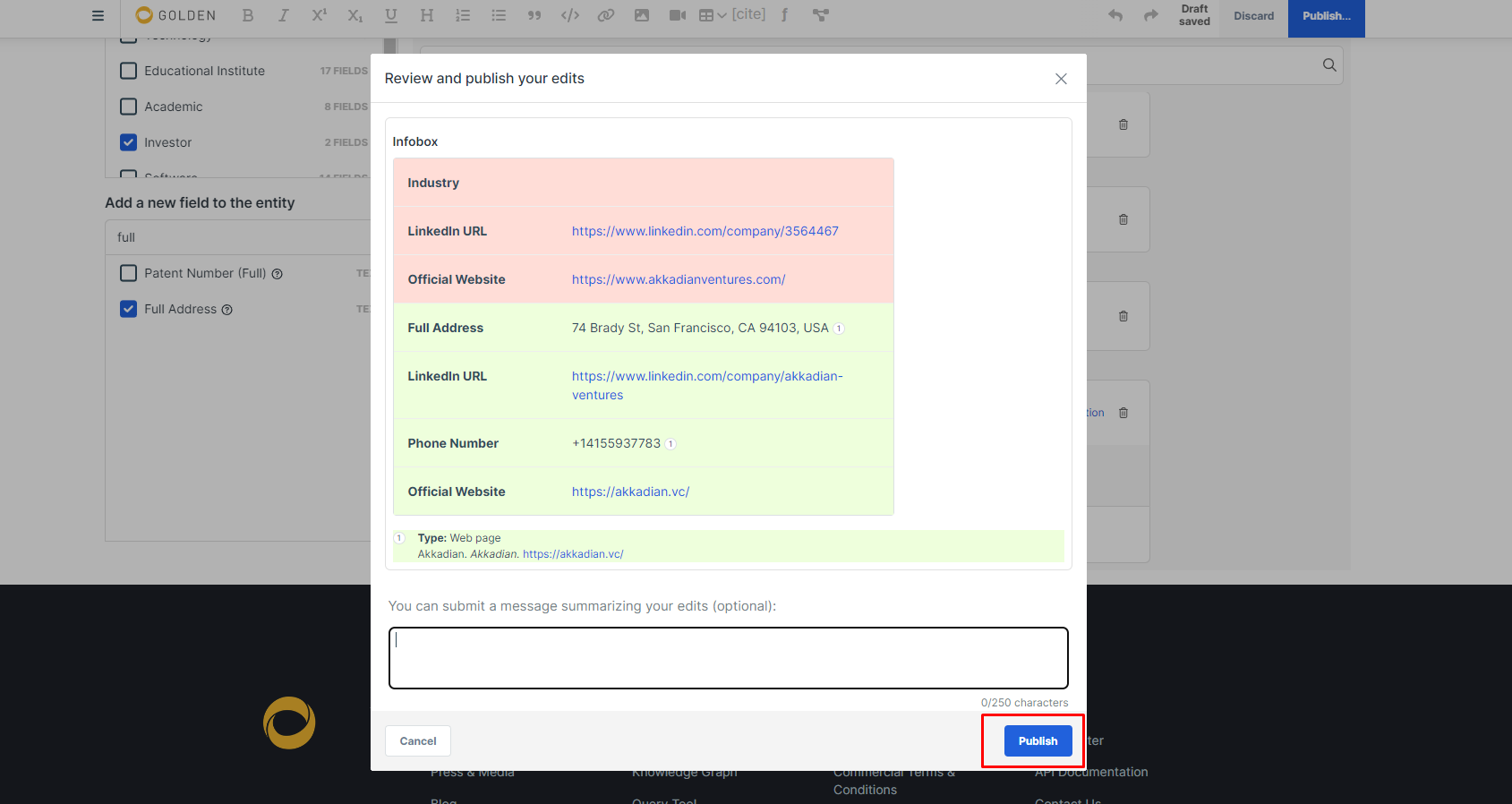1512x804 pixels.
Task: Click the Golden logo in toolbar
Action: coord(175,15)
